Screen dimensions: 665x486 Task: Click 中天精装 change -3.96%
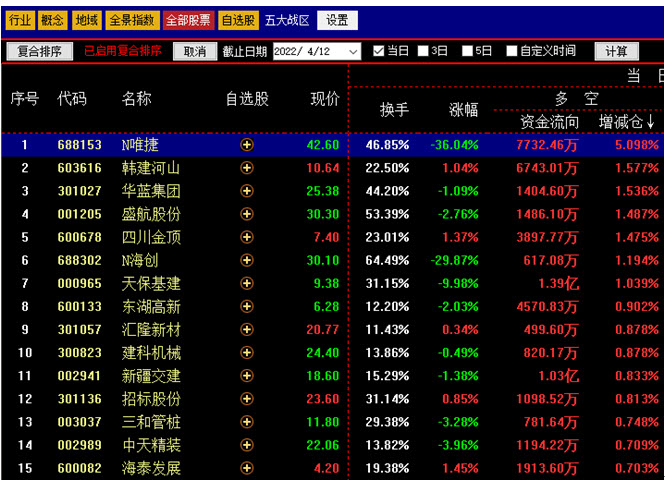pos(458,445)
